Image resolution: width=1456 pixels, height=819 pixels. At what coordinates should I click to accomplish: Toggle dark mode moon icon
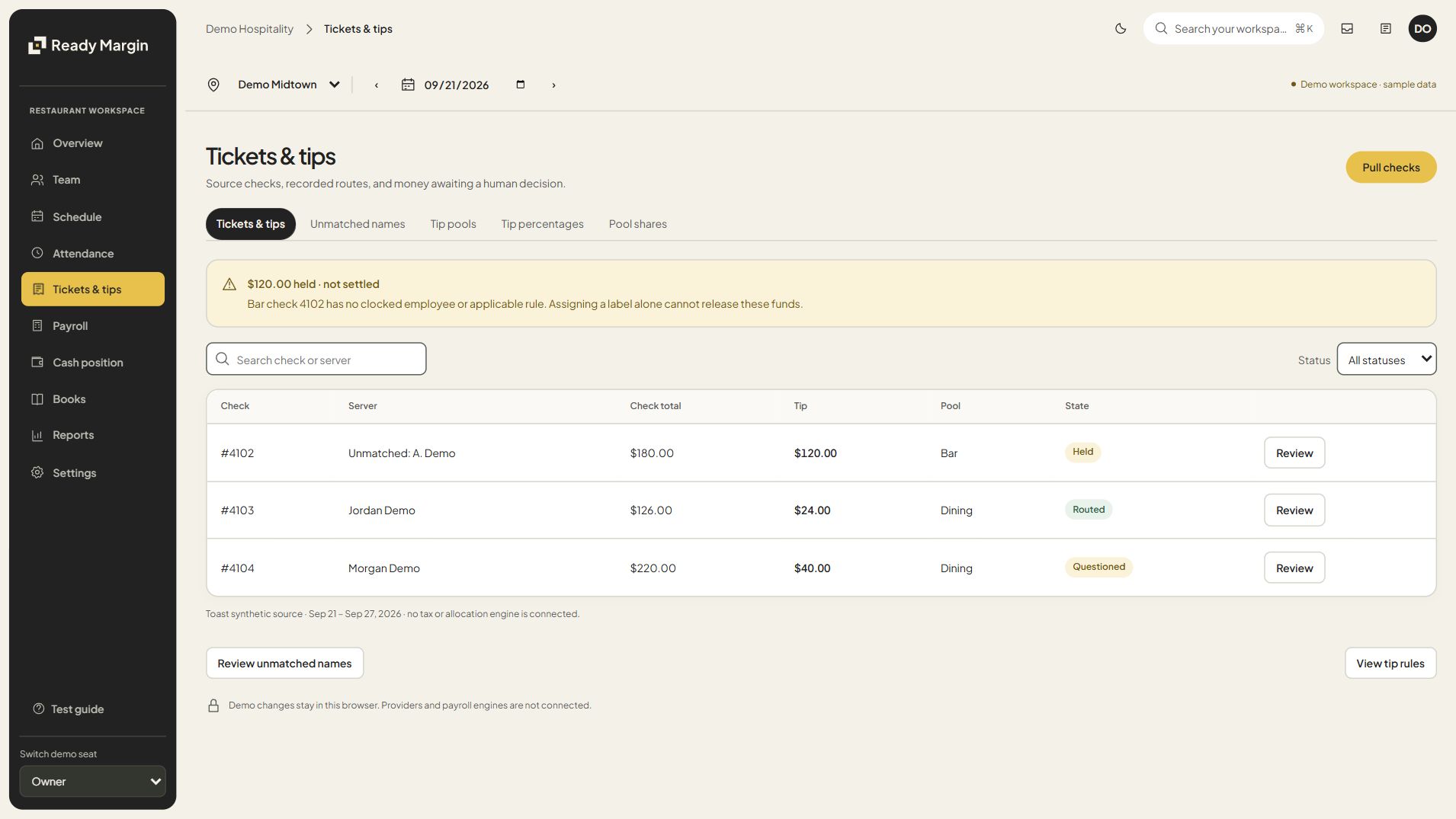1120,28
